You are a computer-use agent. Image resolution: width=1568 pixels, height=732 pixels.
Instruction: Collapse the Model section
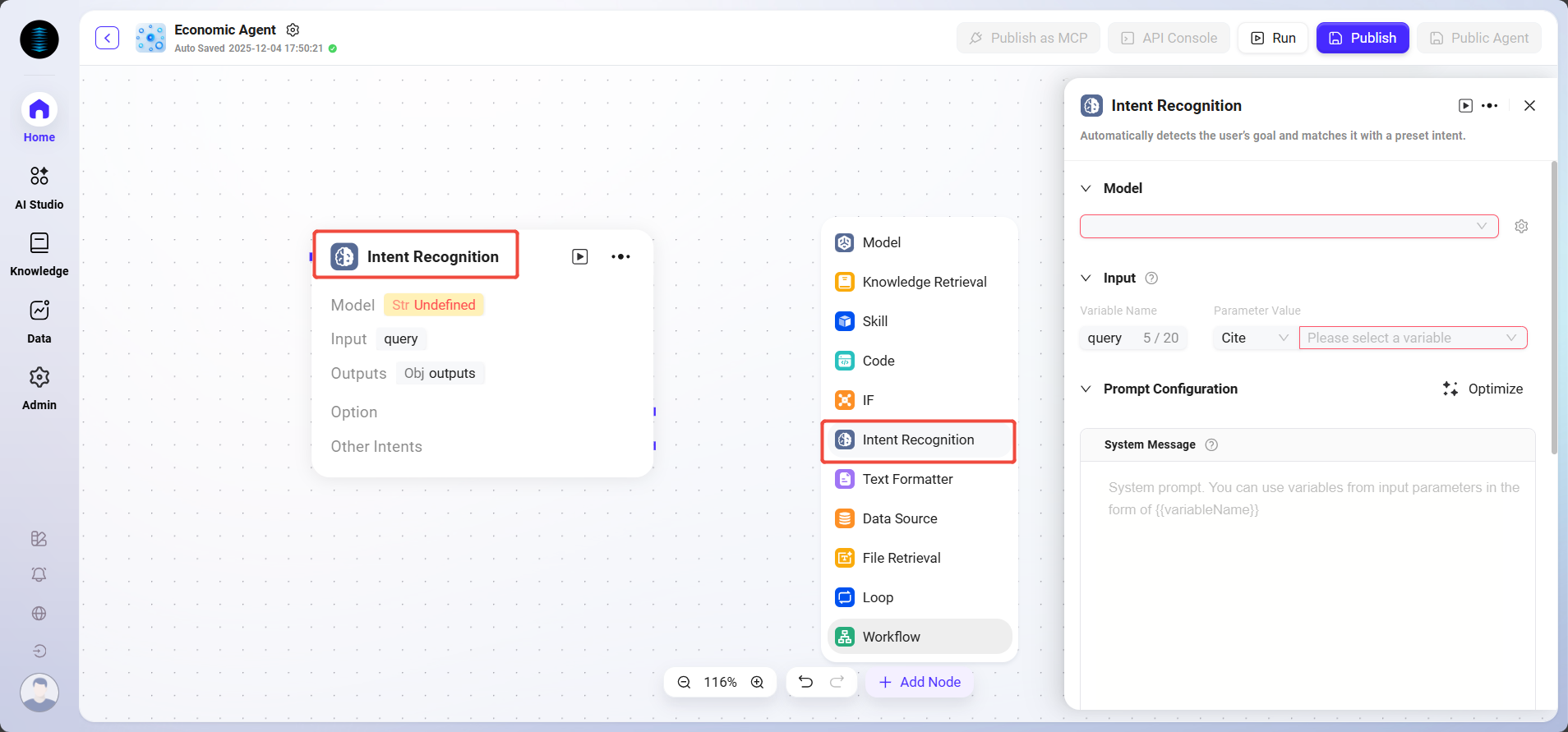[1086, 188]
